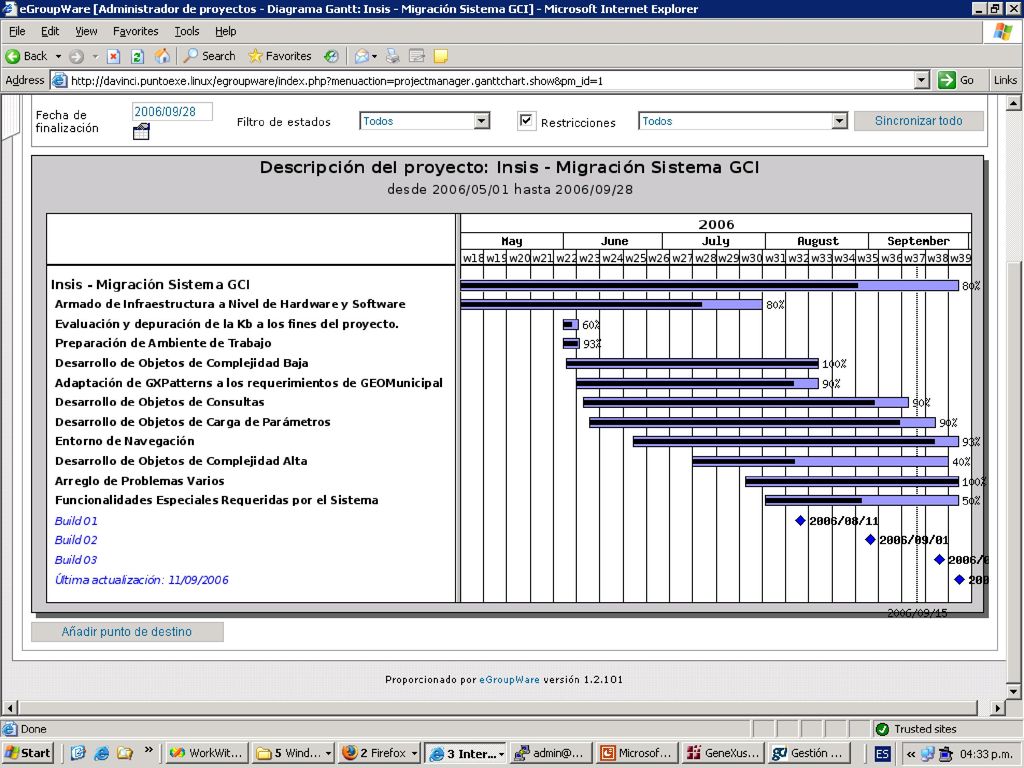Click the Desarrollo de Objetos de Consultas bar
This screenshot has width=1024, height=768.
coord(746,402)
